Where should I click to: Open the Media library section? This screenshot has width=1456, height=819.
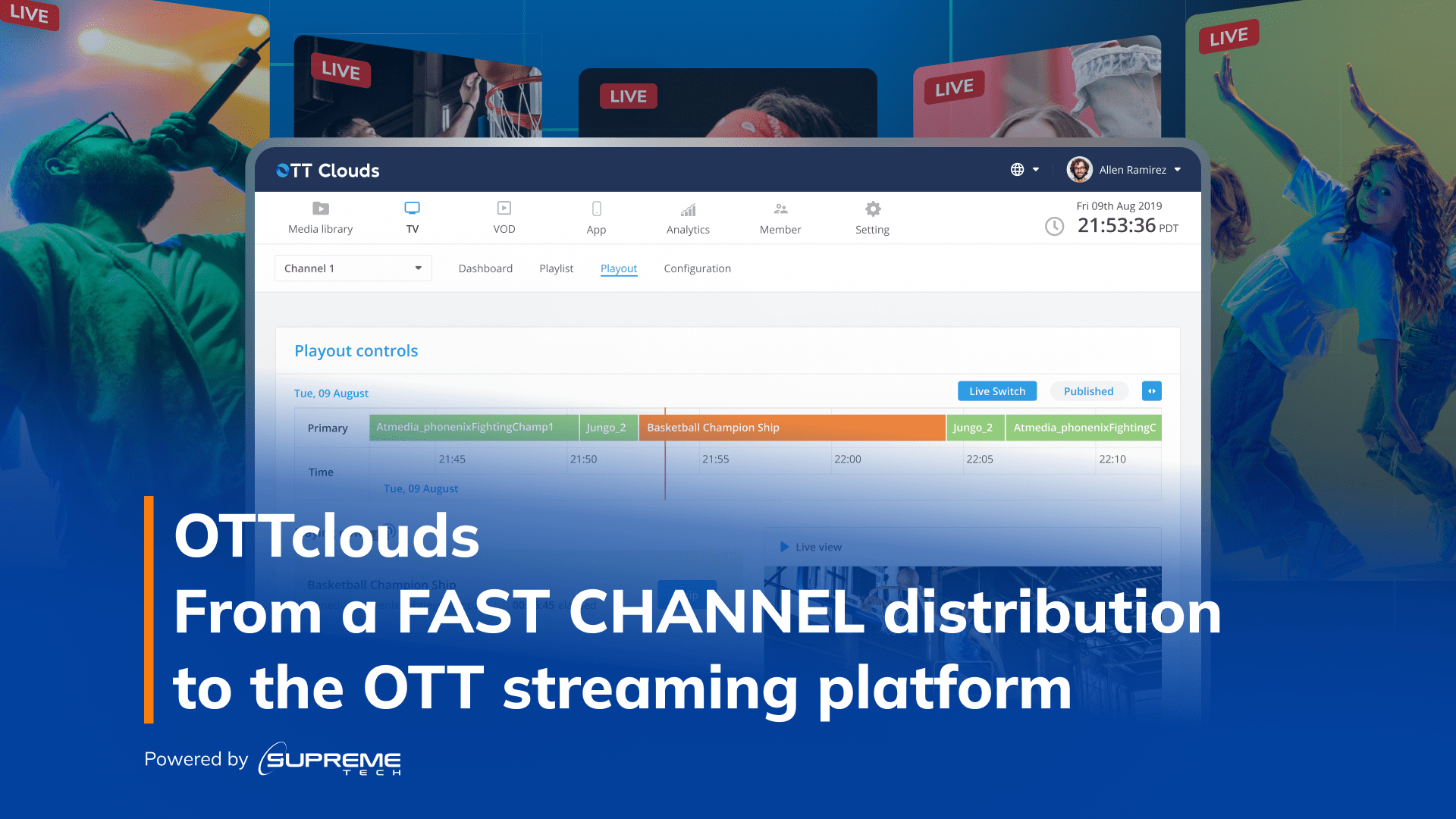[320, 217]
